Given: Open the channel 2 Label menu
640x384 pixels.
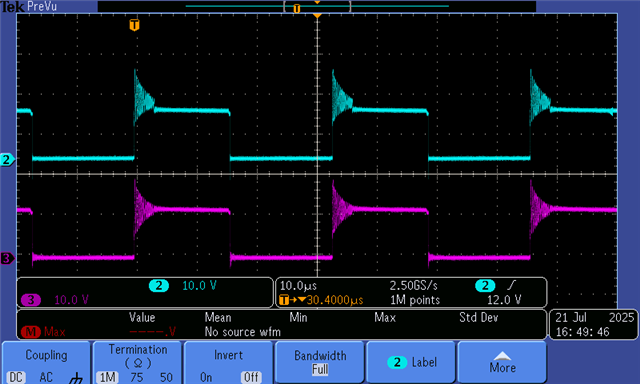Looking at the screenshot, I should 411,362.
